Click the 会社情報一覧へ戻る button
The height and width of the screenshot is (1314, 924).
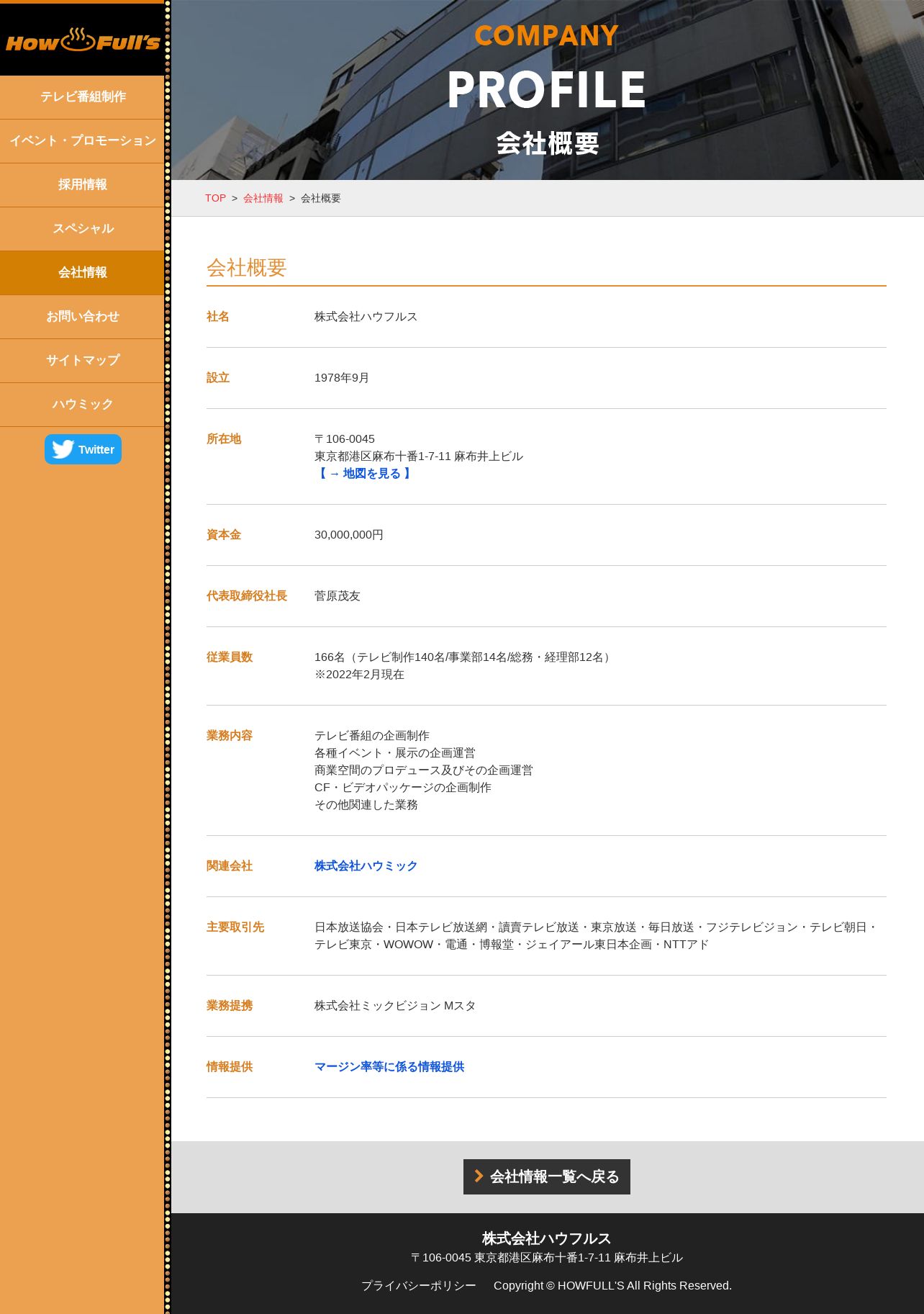547,1176
